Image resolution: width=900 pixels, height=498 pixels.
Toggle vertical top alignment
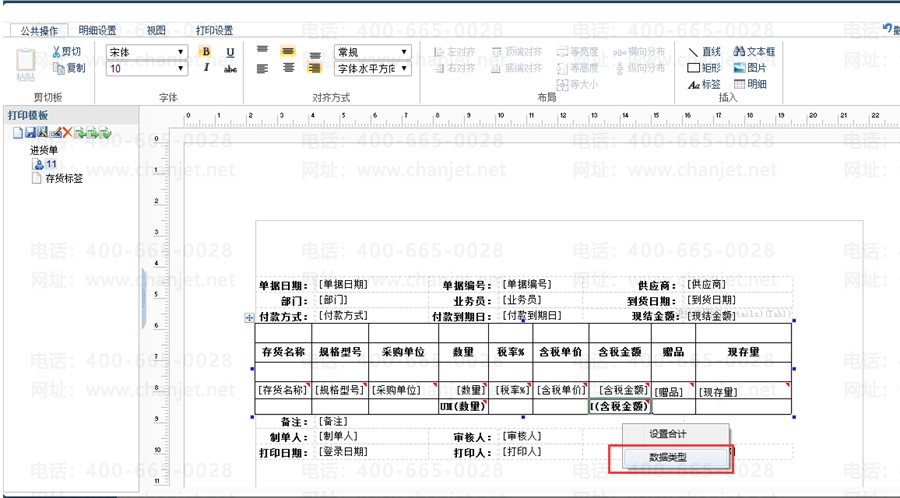click(262, 50)
